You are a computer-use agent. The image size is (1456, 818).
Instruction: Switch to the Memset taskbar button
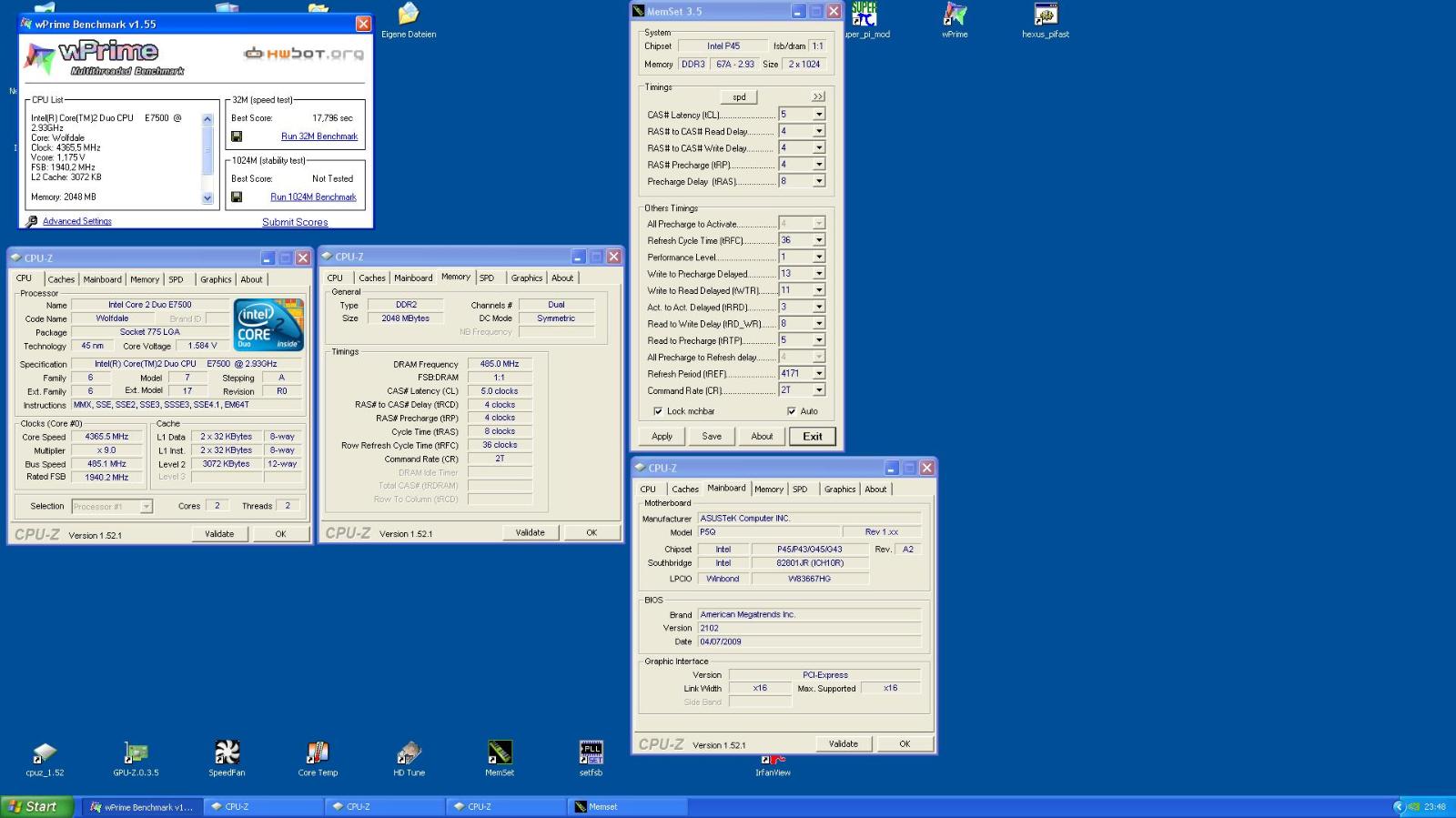628,807
